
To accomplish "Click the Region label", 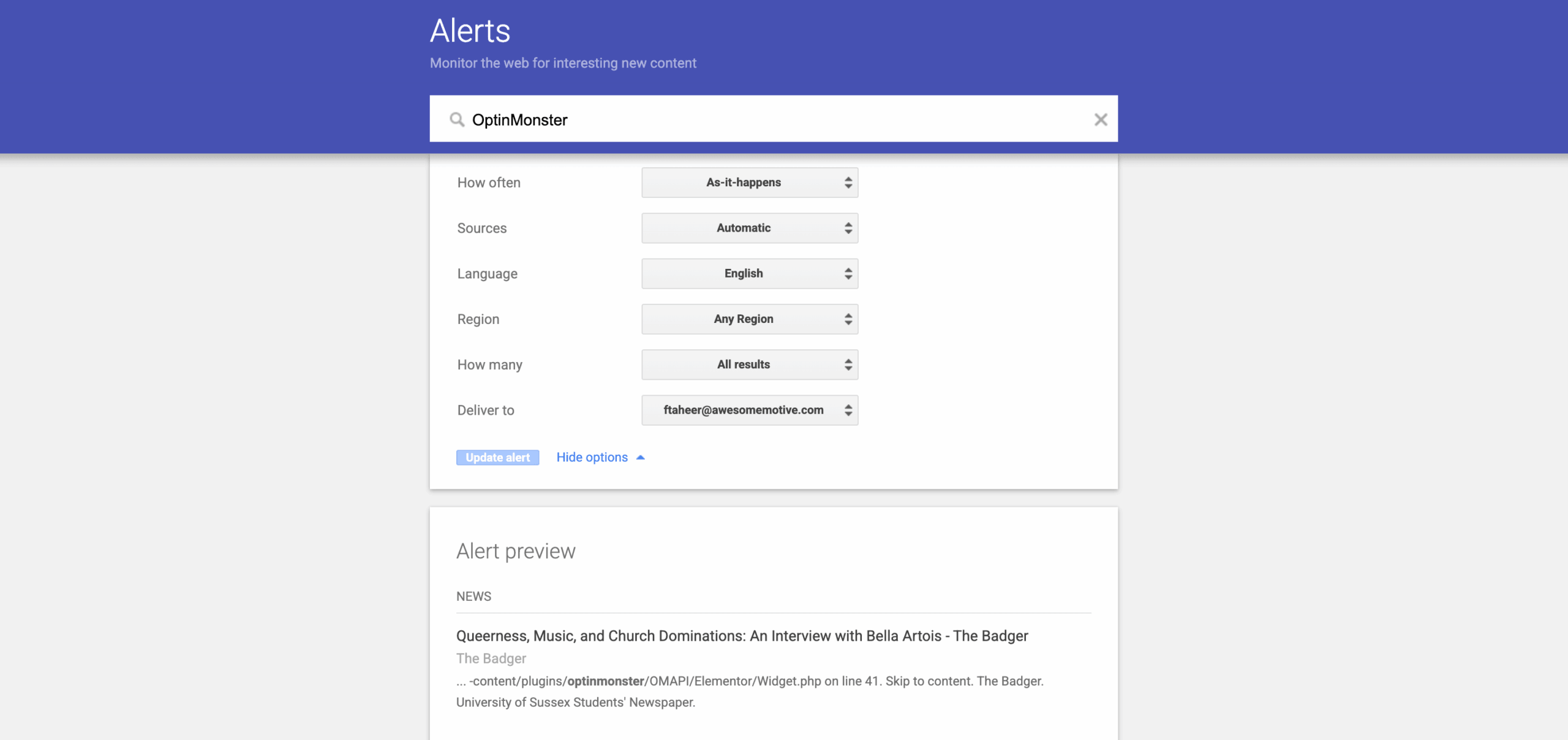I will [x=478, y=319].
